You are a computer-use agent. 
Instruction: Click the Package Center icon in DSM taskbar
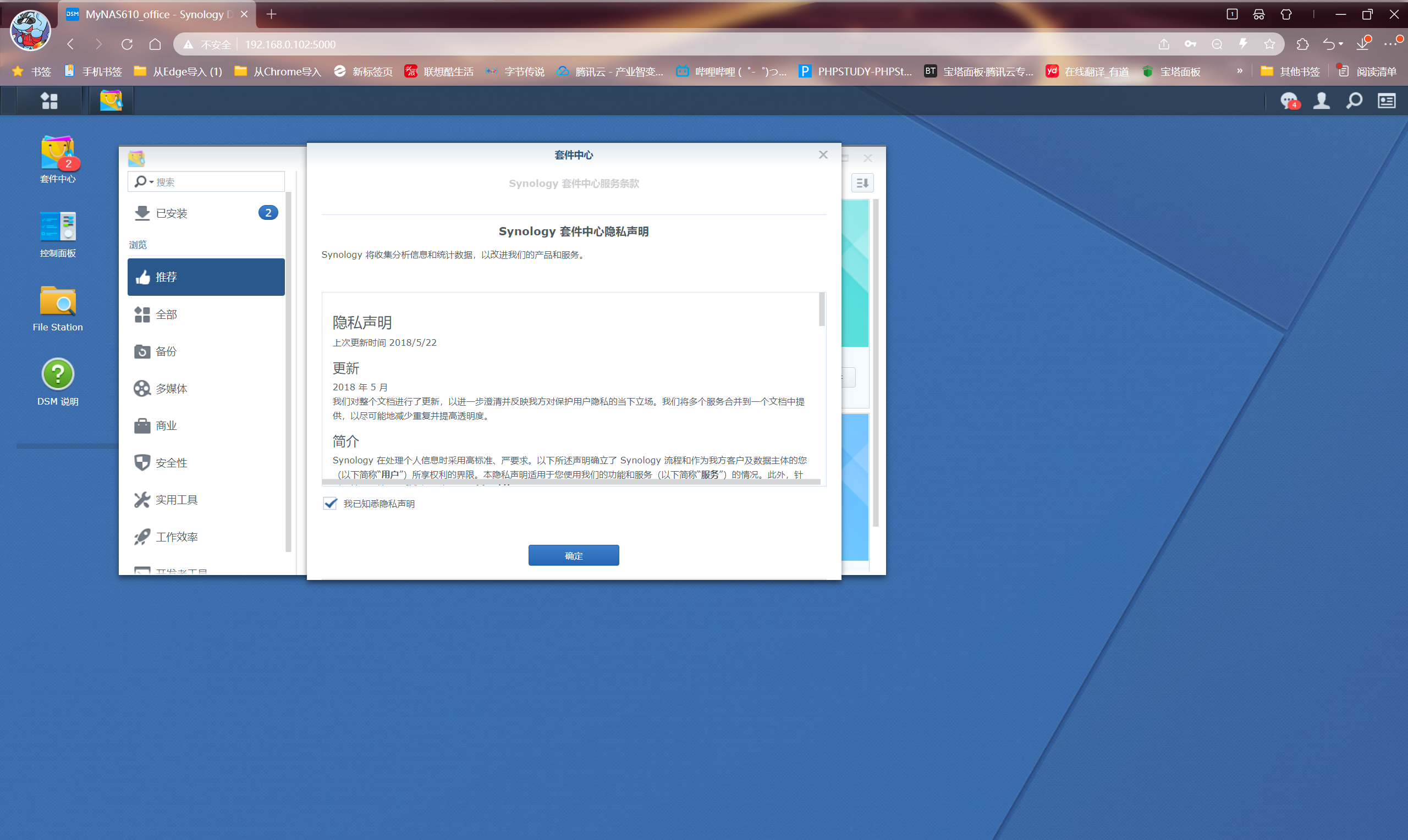111,101
